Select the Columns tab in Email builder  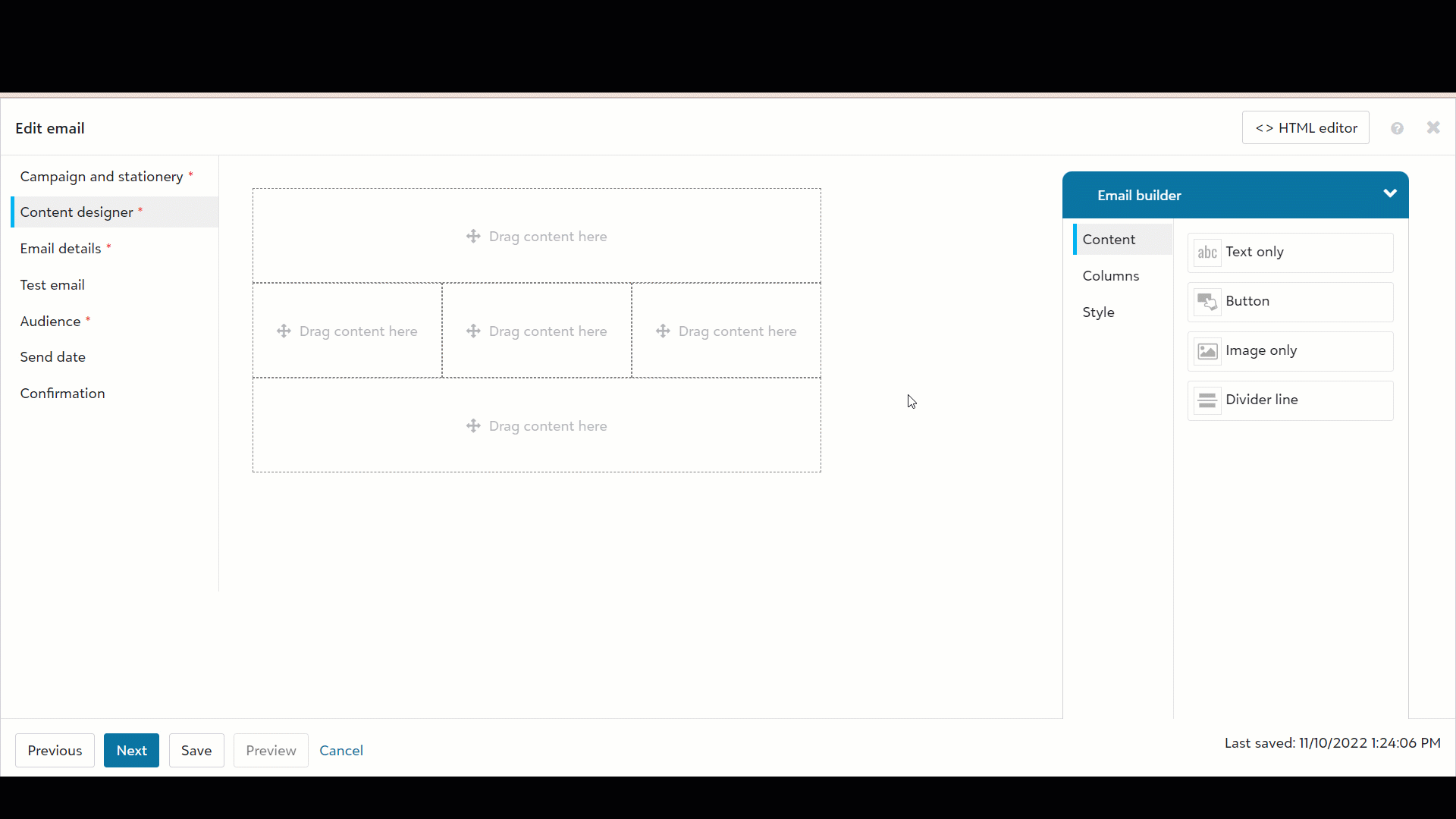[x=1111, y=275]
